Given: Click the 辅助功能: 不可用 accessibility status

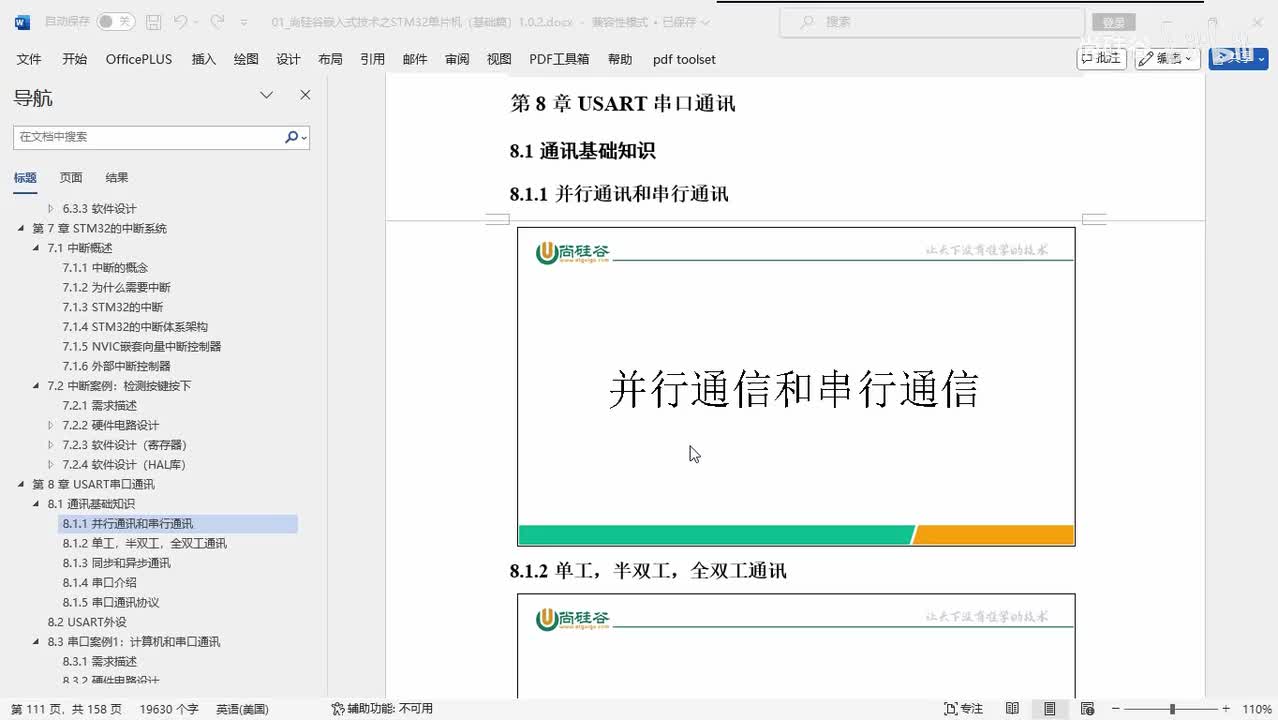Looking at the screenshot, I should click(x=382, y=709).
